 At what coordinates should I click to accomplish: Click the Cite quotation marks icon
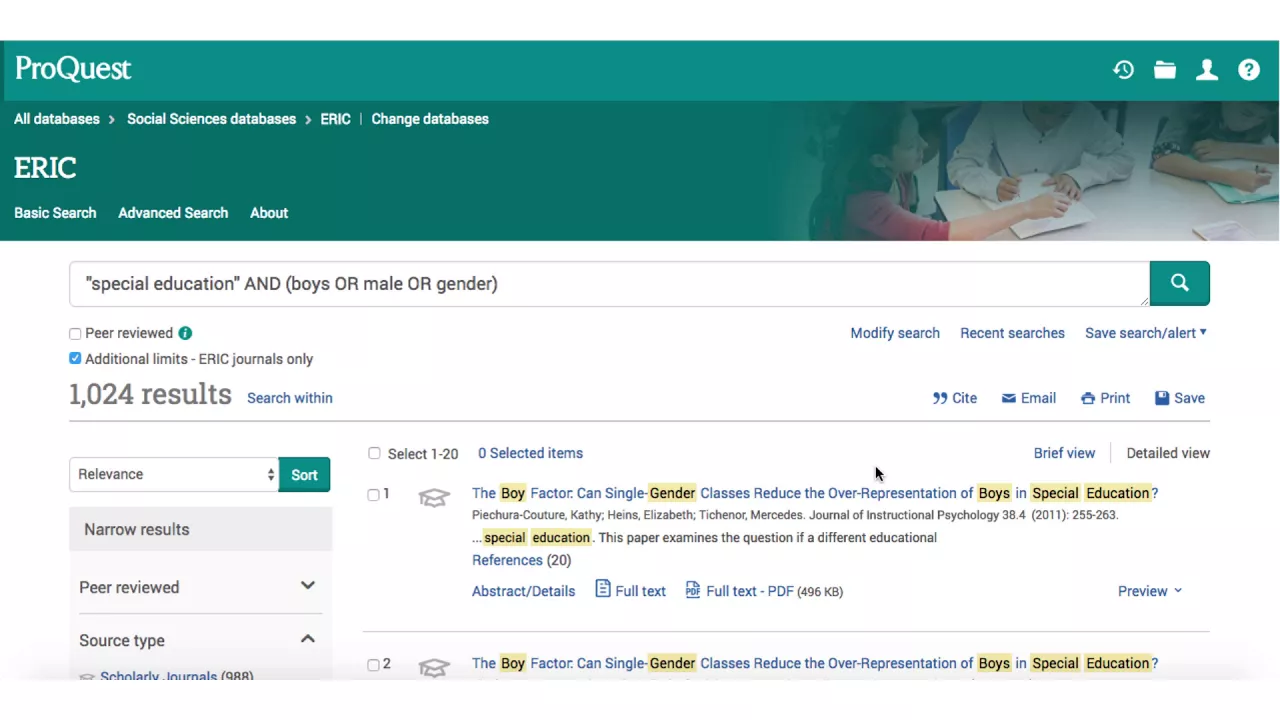(940, 398)
